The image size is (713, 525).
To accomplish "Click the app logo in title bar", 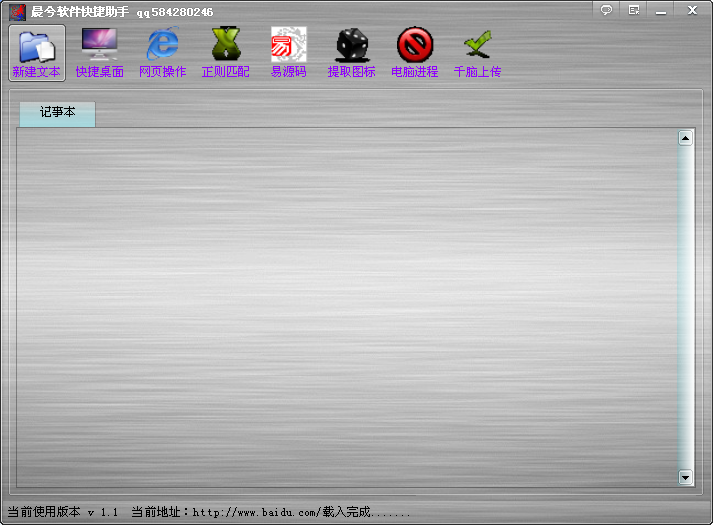I will coord(17,12).
